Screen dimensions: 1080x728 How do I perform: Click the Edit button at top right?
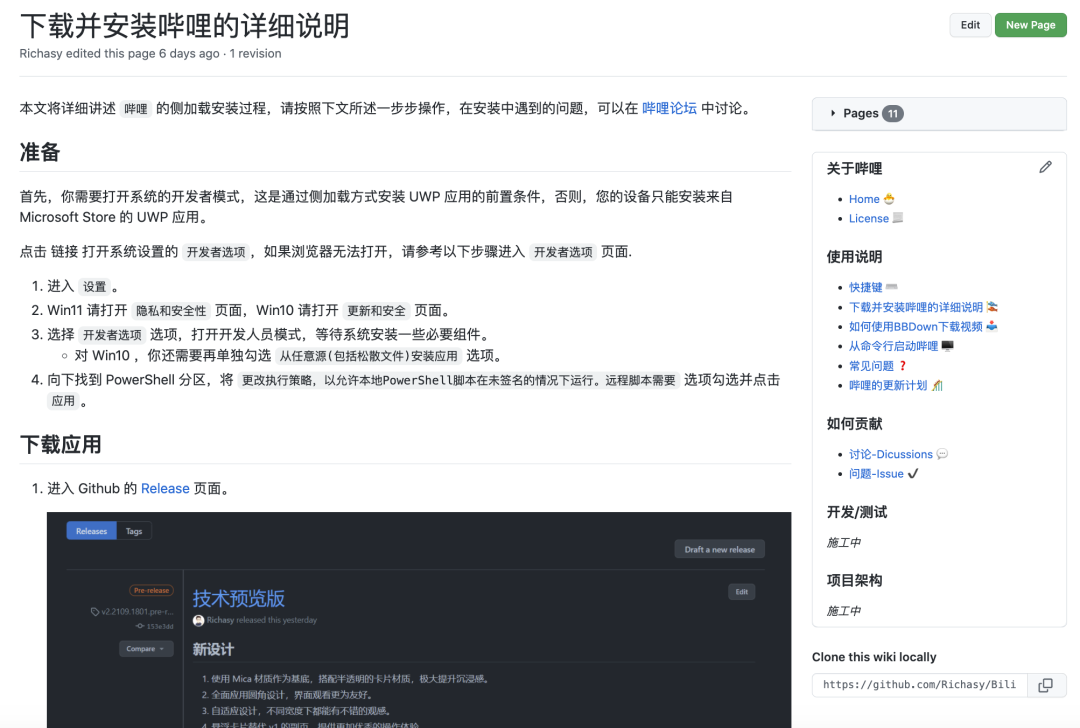click(970, 25)
